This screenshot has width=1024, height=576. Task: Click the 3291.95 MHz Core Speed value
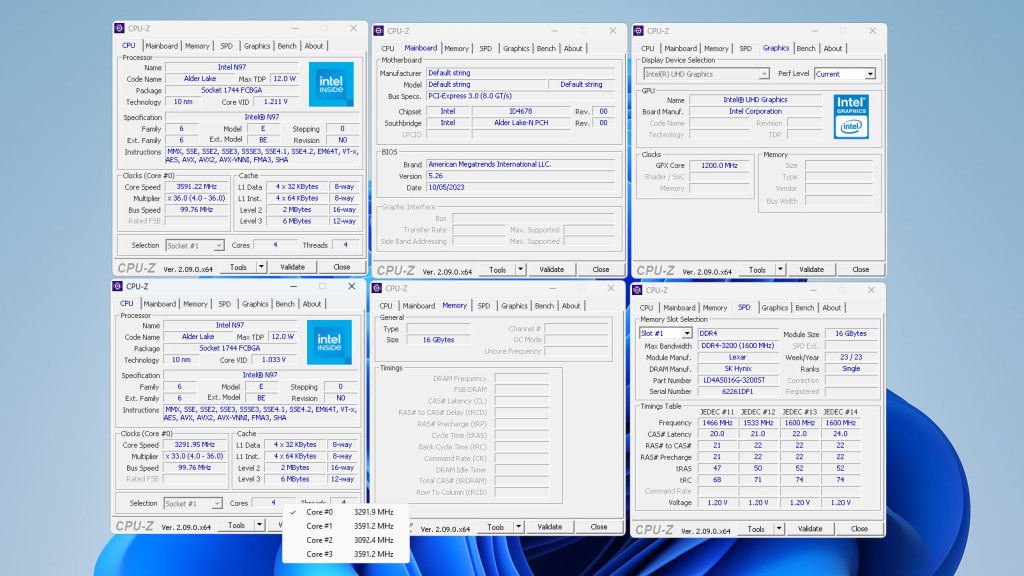pyautogui.click(x=194, y=445)
